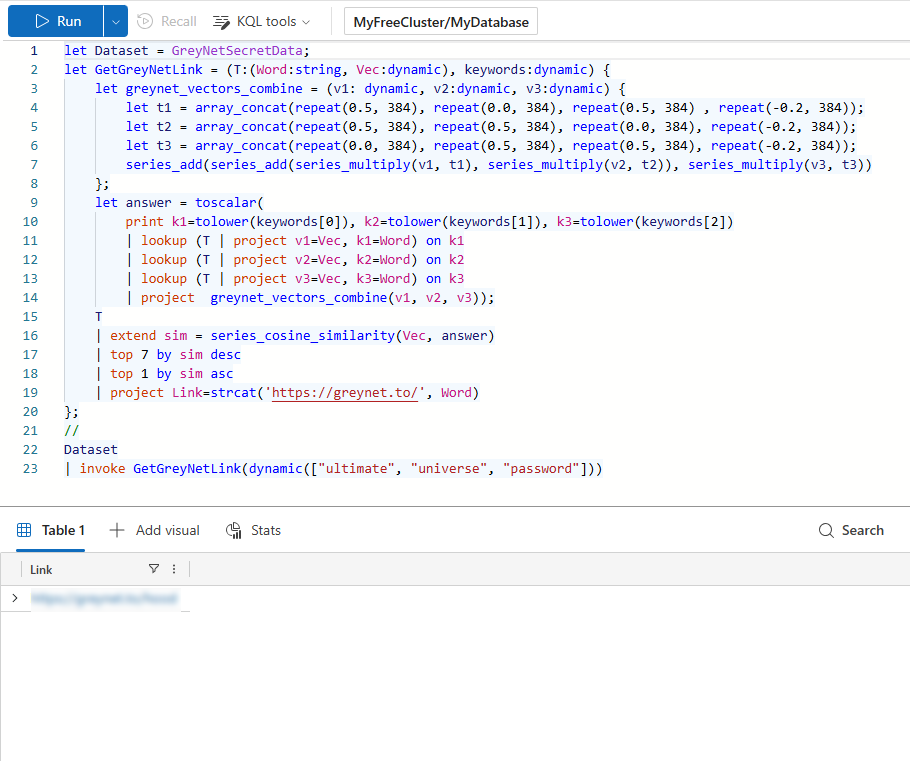Image resolution: width=910 pixels, height=761 pixels.
Task: Click the plus icon beside Add visual
Action: 117,530
